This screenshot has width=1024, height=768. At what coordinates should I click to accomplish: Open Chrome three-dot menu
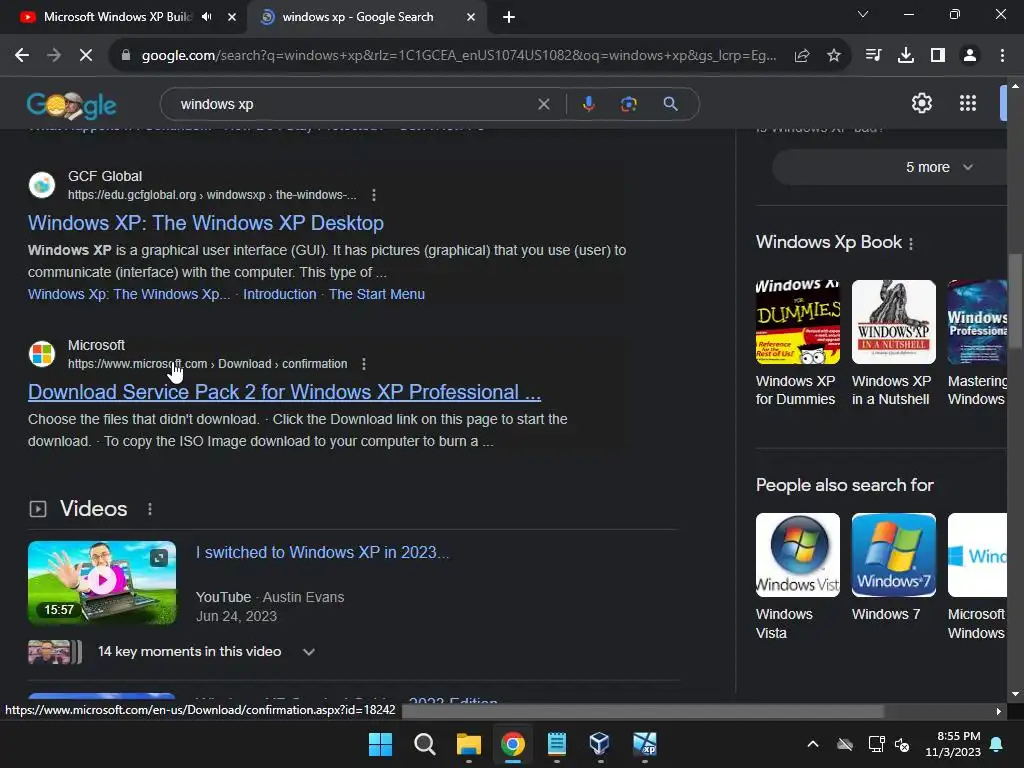[1002, 56]
